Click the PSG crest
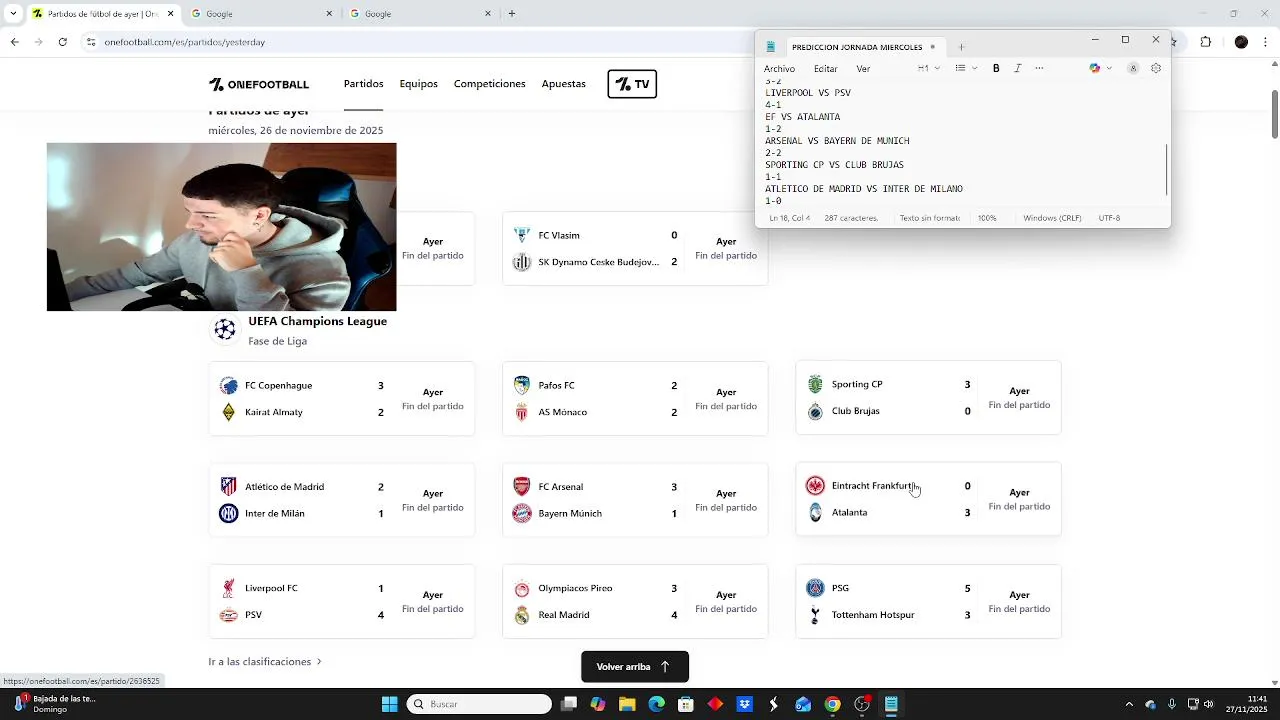The height and width of the screenshot is (720, 1280). (x=815, y=588)
